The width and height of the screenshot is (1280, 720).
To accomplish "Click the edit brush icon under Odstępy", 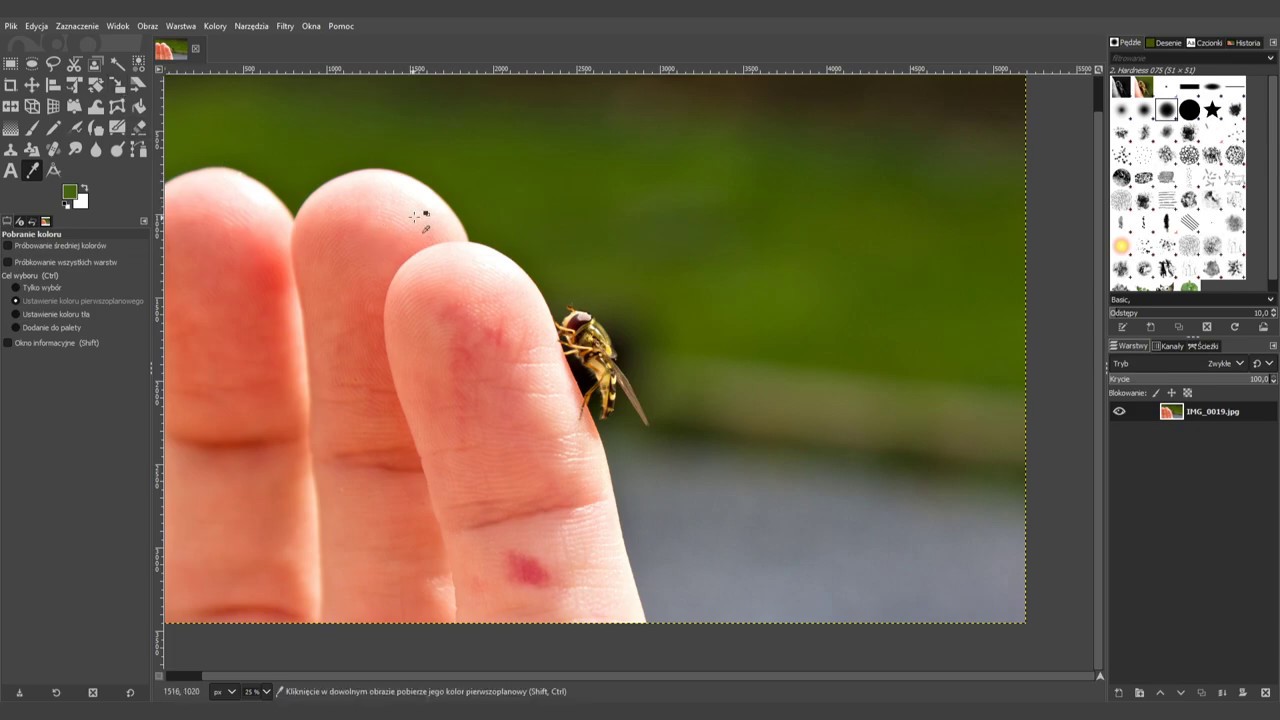I will 1123,327.
